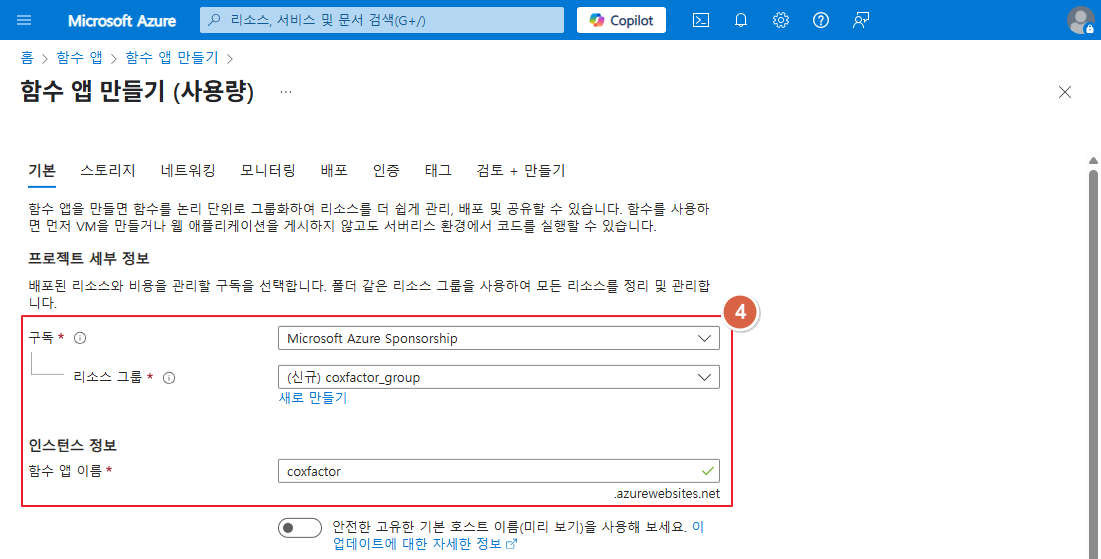
Task: Open the user account avatar
Action: point(1081,20)
